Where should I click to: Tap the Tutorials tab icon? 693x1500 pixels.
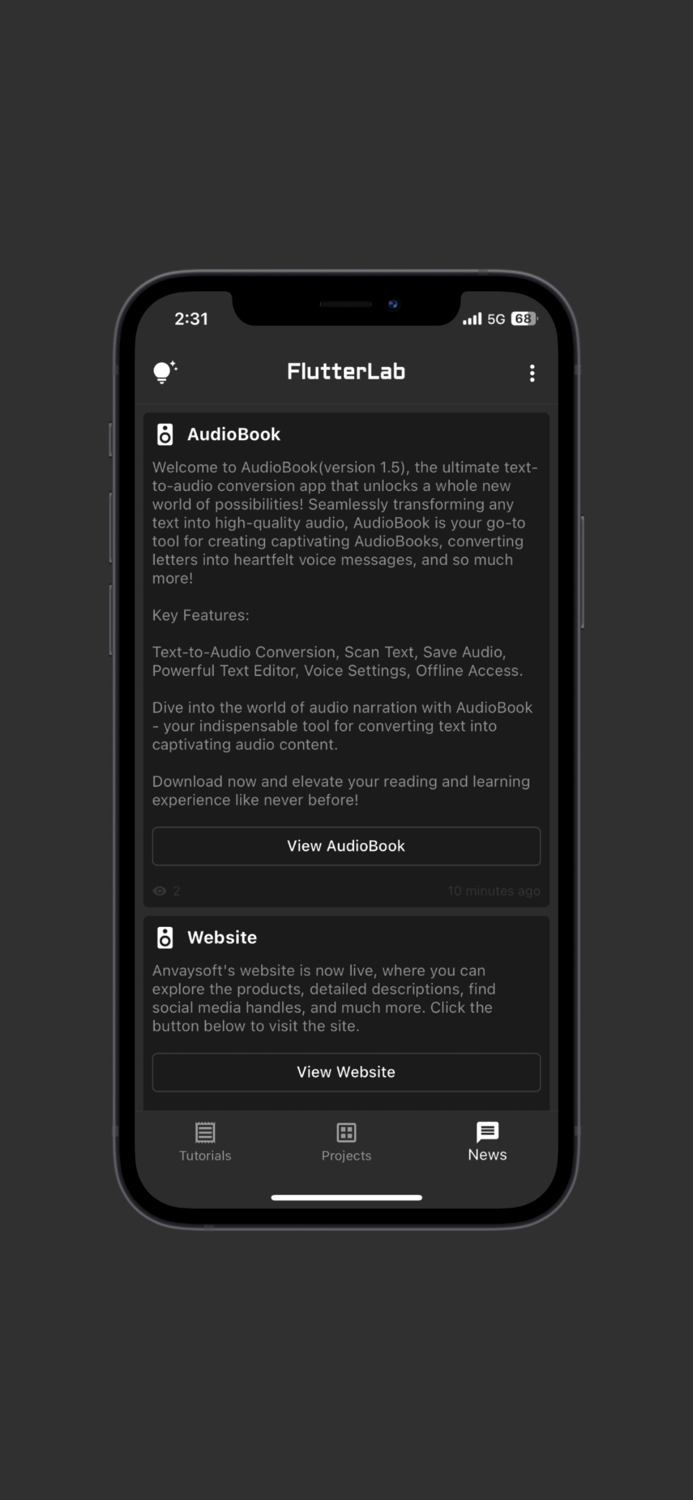[205, 1132]
